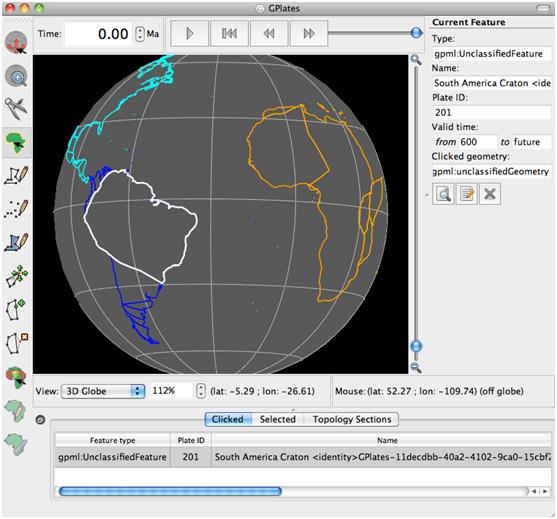Click the Edit Feature pencil button
Image resolution: width=557 pixels, height=519 pixels.
click(466, 194)
